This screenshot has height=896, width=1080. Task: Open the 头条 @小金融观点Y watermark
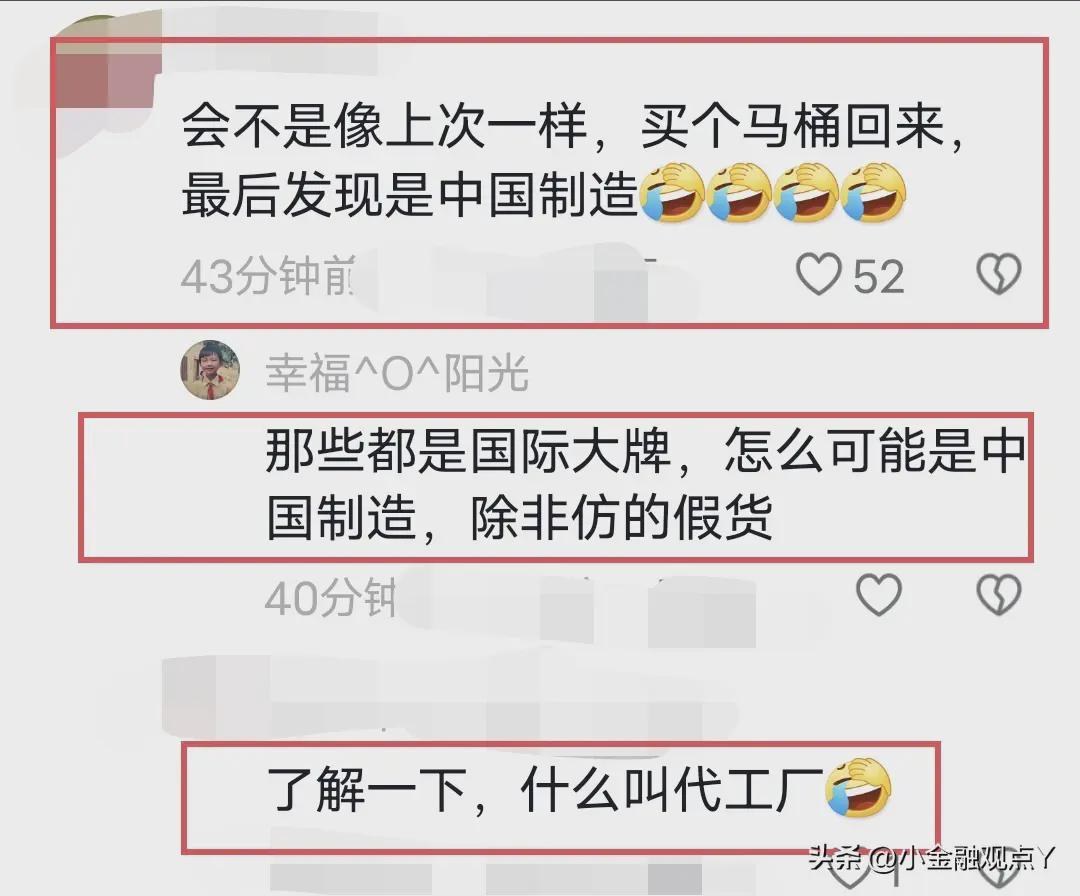point(931,859)
